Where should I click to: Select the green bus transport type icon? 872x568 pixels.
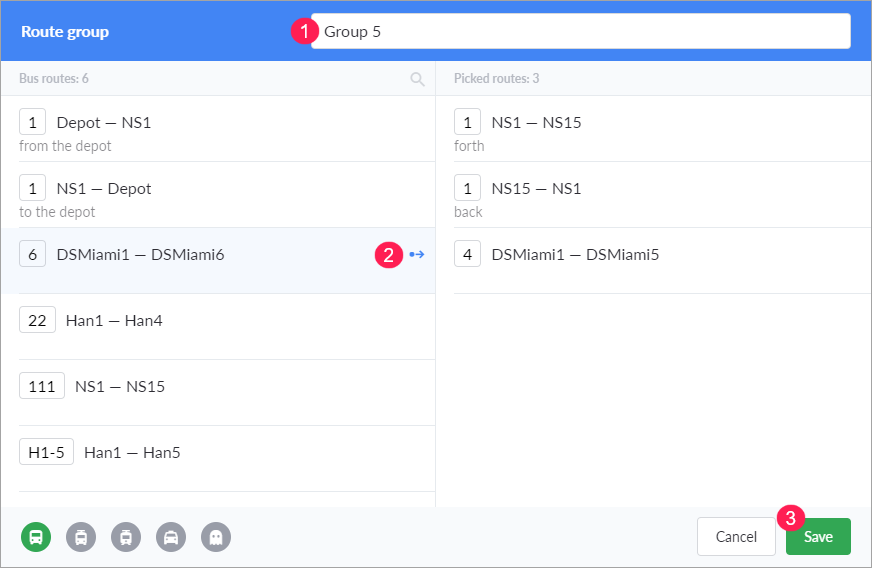pos(35,537)
